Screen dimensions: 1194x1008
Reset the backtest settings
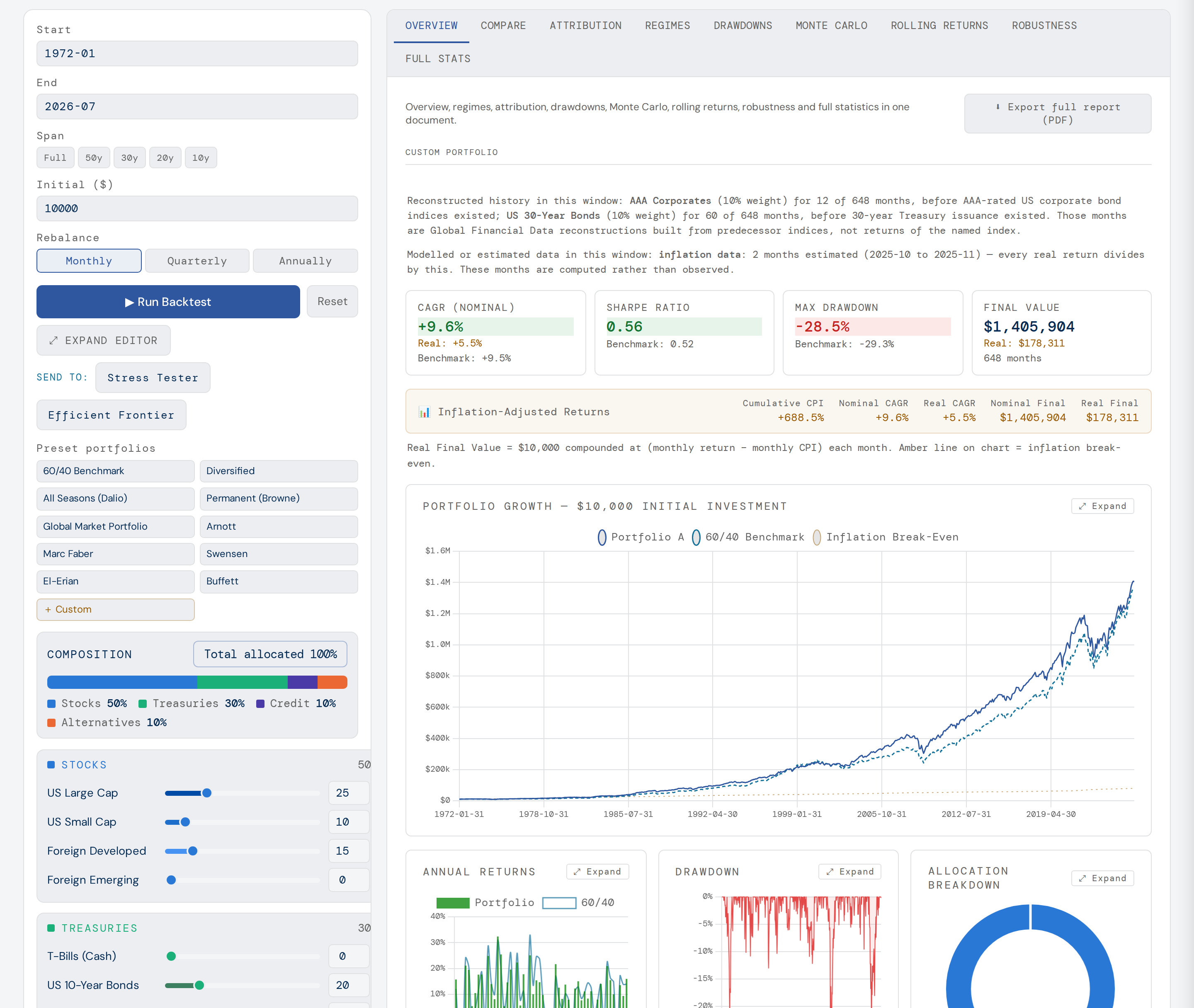tap(332, 302)
